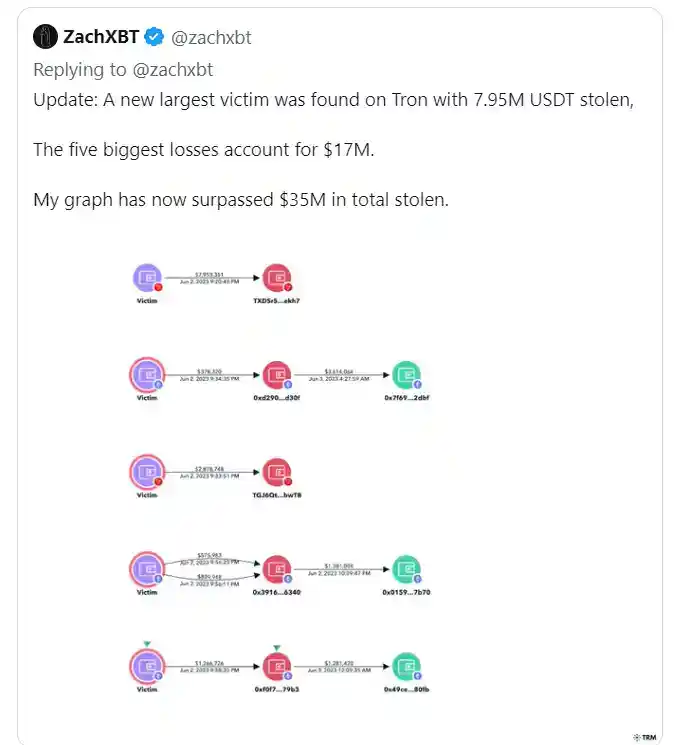Click the Victim node sending to TXD5r5...ekh7

[x=147, y=279]
